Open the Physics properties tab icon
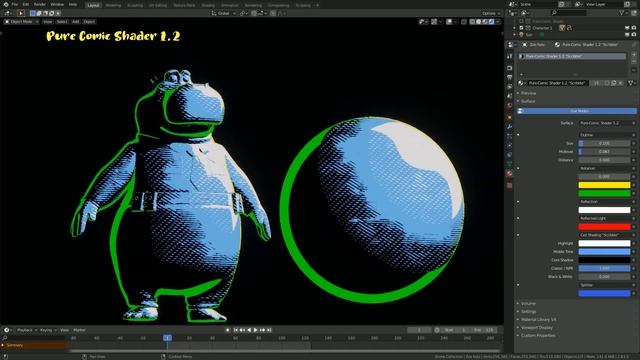 coord(509,146)
